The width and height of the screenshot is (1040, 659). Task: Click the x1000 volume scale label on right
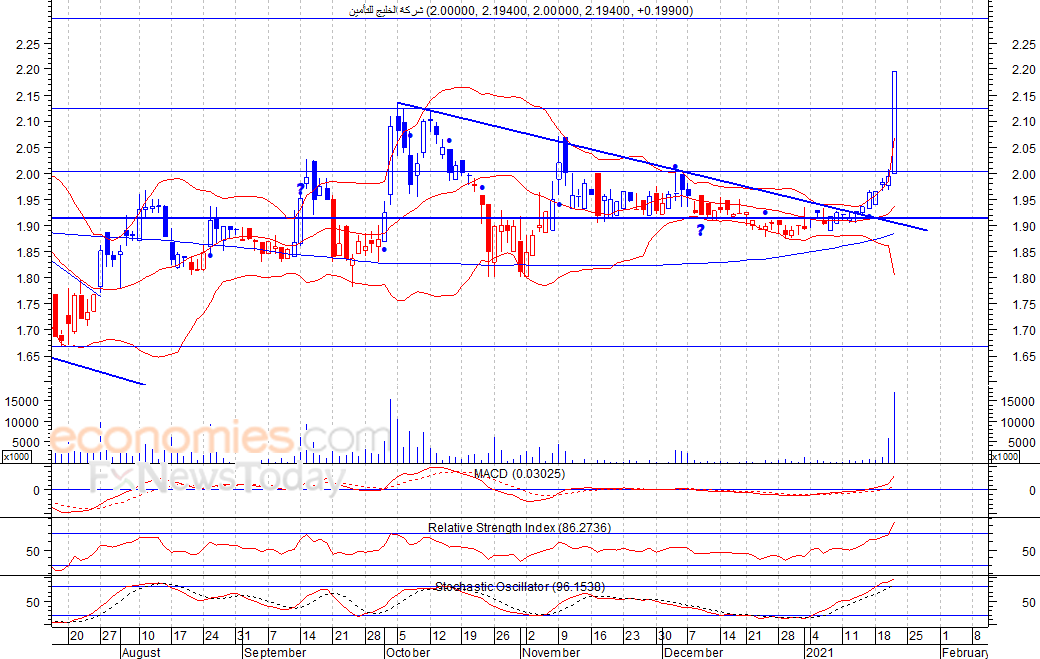click(x=1004, y=456)
